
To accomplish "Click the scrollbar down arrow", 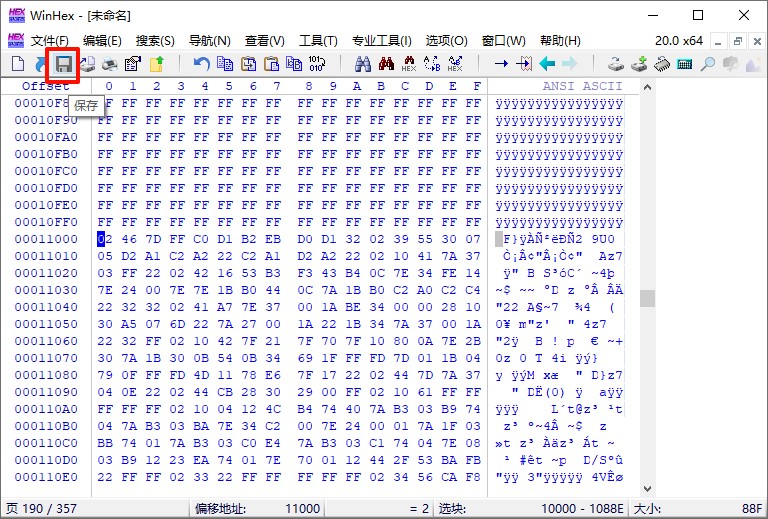I will pos(647,489).
